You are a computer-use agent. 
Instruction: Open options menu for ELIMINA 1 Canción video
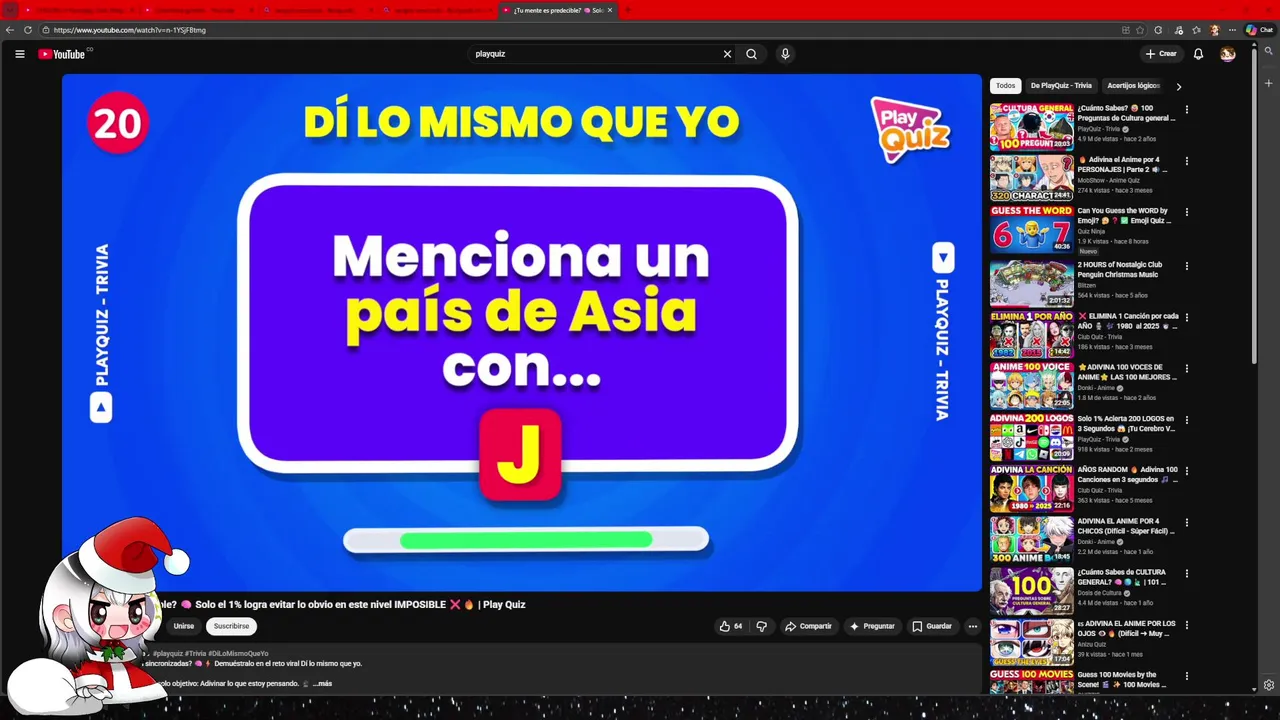[1187, 317]
